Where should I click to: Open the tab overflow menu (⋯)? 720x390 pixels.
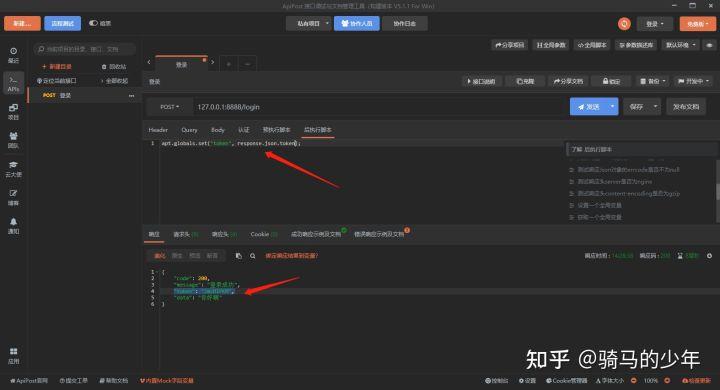pyautogui.click(x=248, y=64)
